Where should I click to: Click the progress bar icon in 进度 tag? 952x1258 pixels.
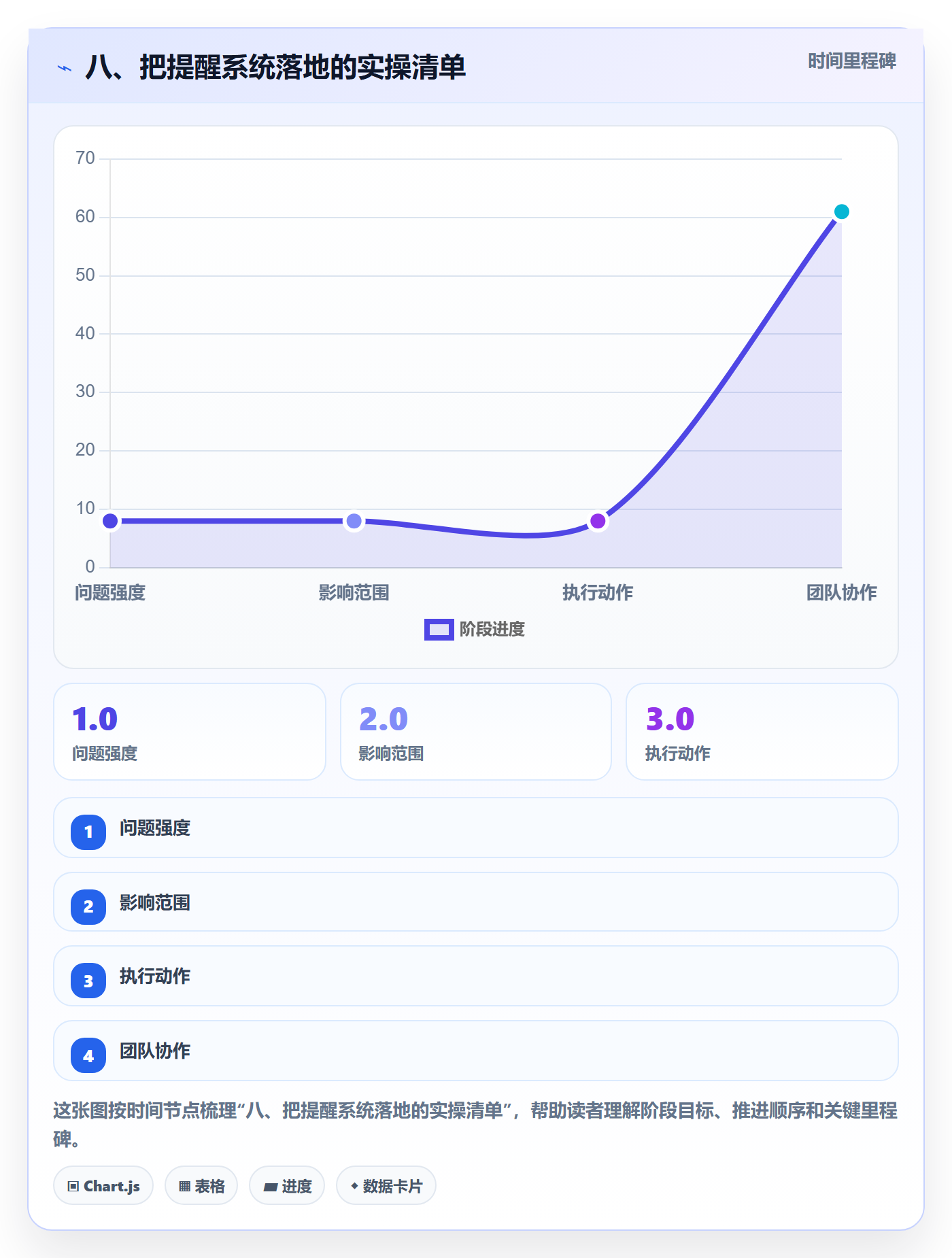[271, 1187]
